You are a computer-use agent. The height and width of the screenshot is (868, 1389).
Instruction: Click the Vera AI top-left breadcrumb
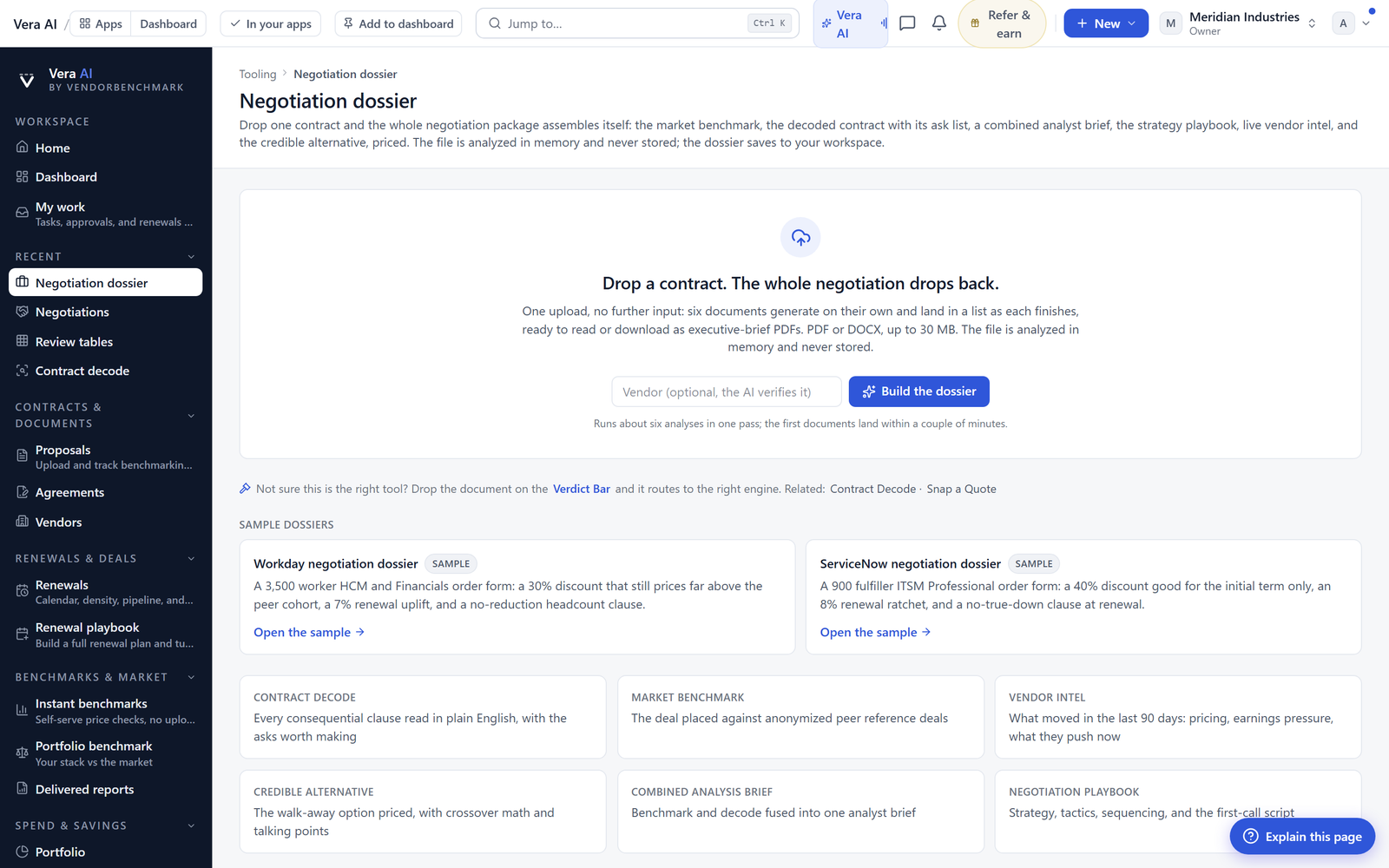click(35, 23)
